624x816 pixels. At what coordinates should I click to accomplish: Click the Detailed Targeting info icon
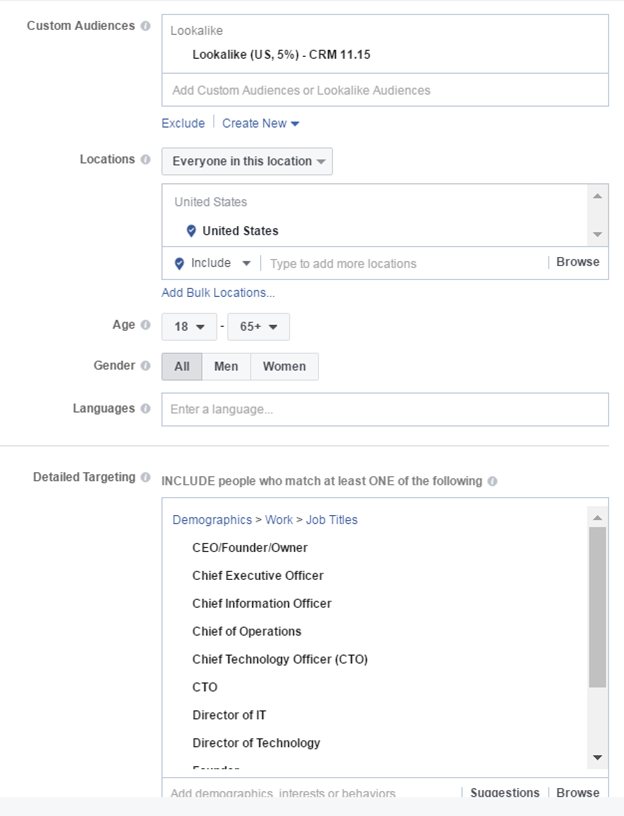point(146,478)
